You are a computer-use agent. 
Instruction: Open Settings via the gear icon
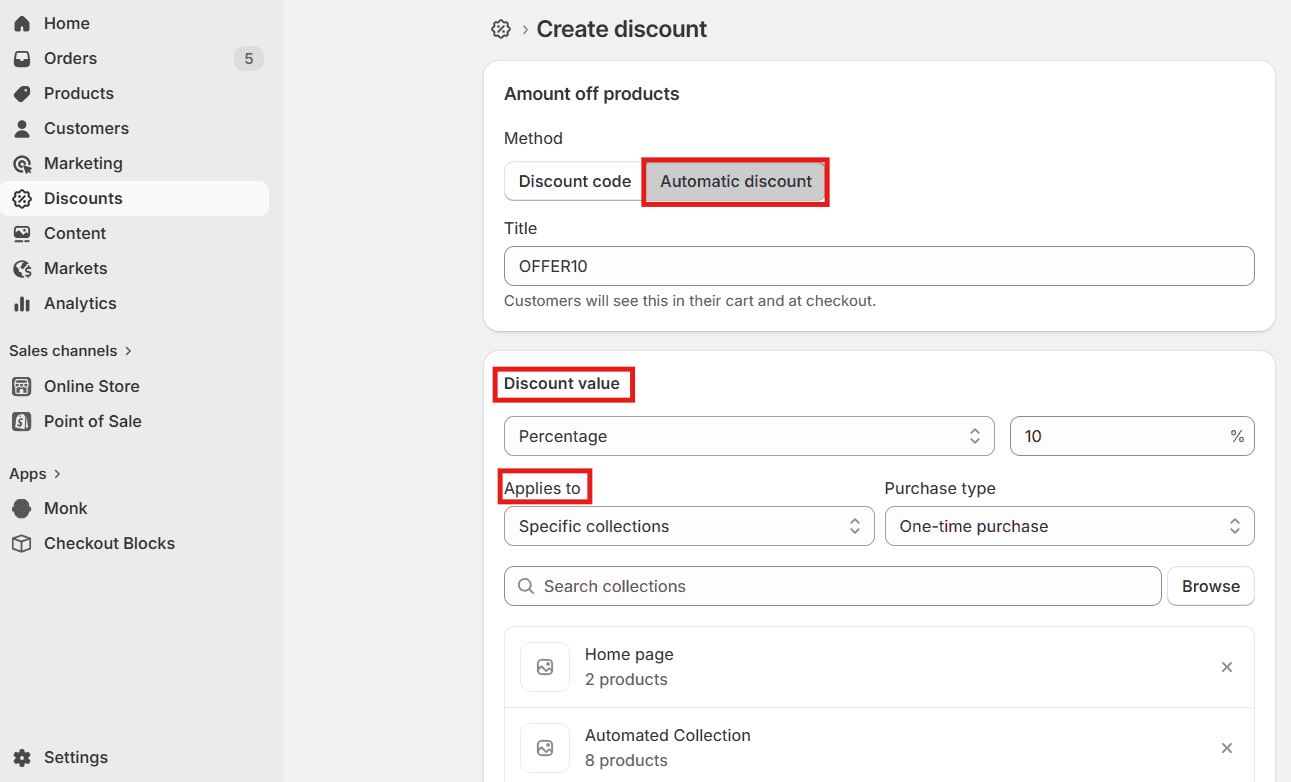tap(22, 757)
